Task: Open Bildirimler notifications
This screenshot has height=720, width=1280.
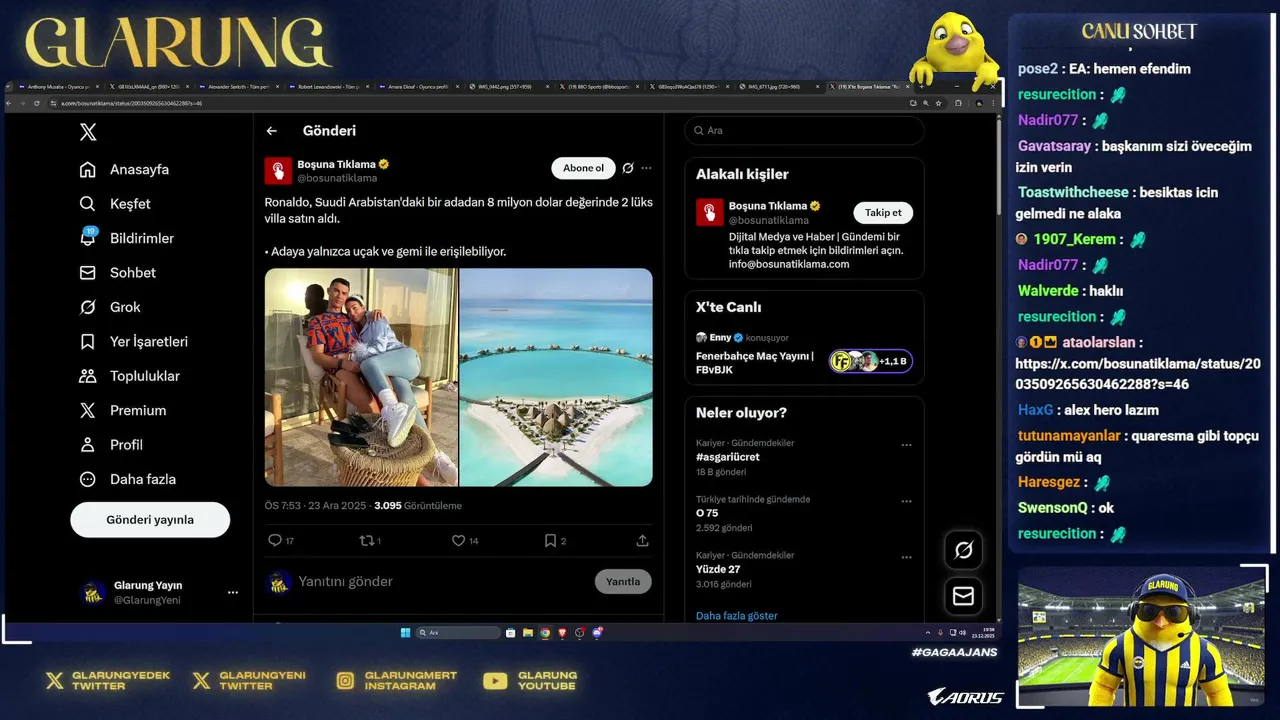Action: click(127, 238)
